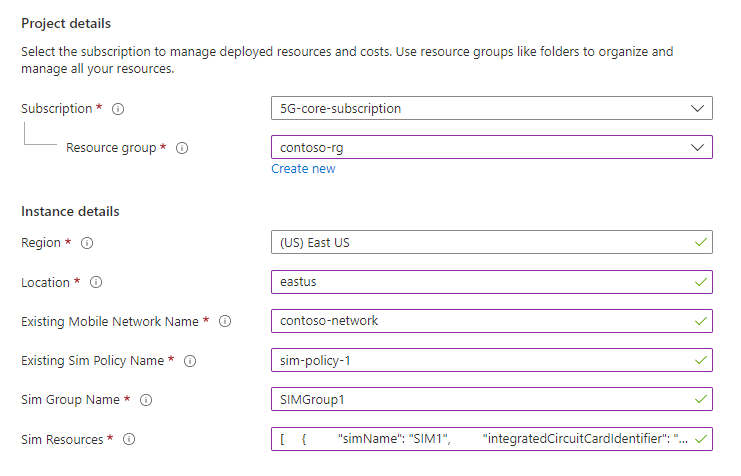Show info icon tooltip for Sim Group Name
The image size is (741, 476).
coord(146,400)
